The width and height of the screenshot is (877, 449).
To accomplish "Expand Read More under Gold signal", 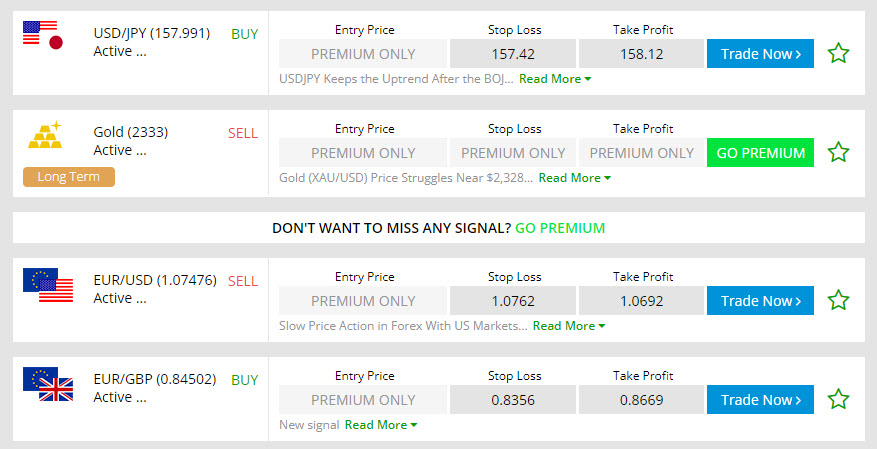I will [x=574, y=178].
